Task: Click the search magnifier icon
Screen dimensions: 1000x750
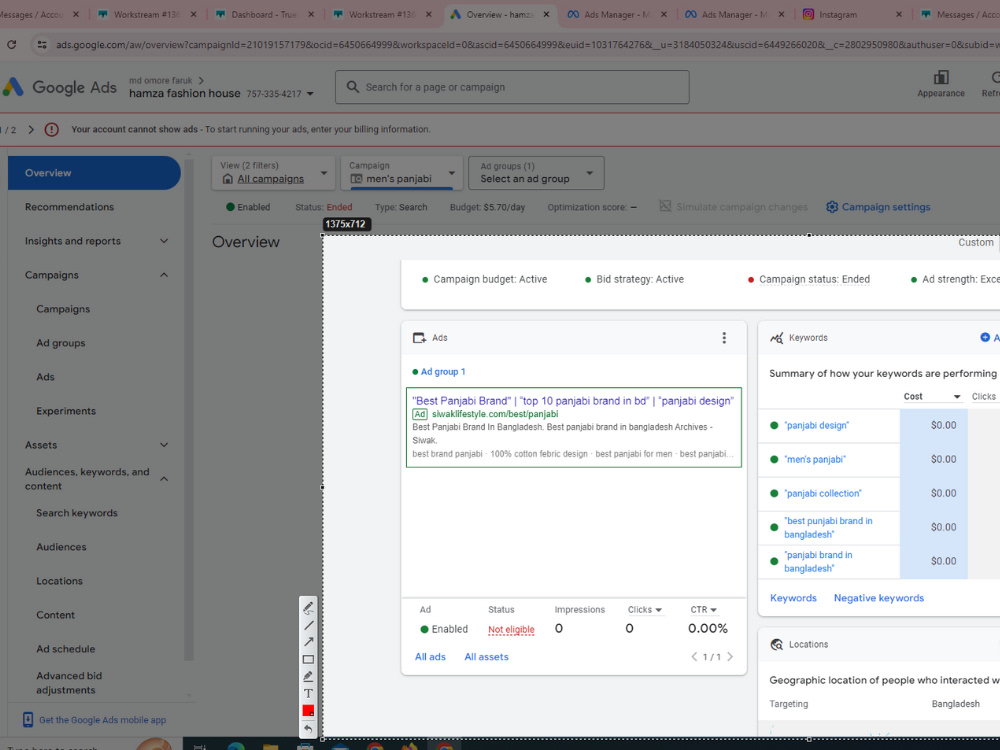Action: tap(352, 87)
